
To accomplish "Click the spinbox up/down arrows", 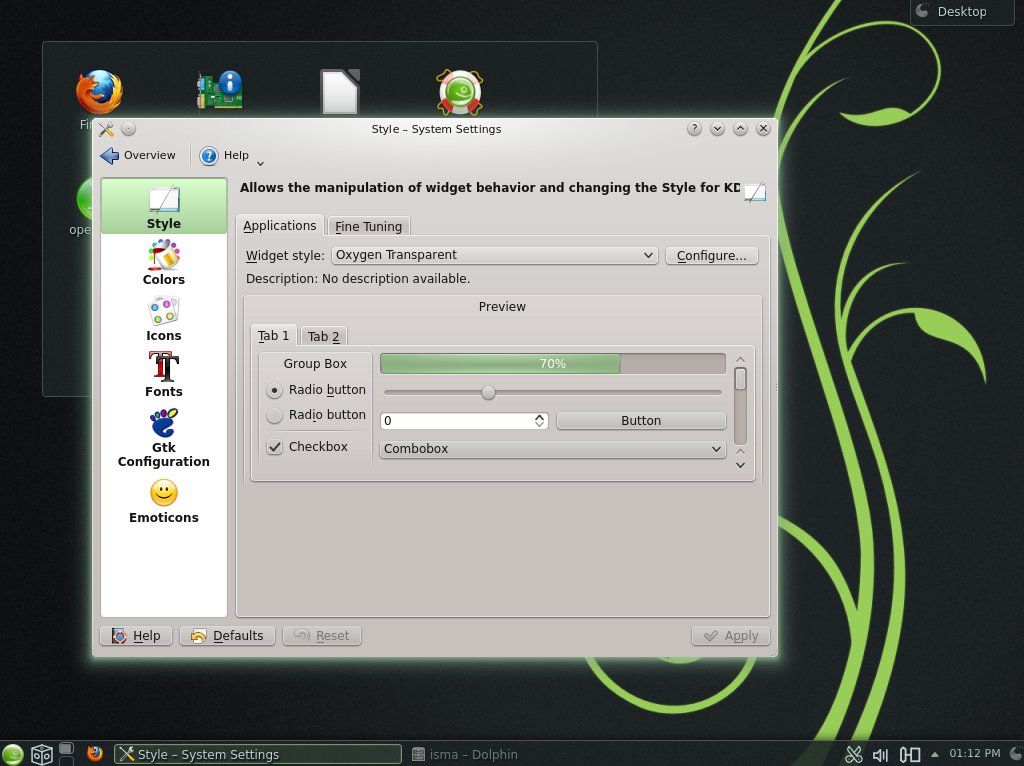I will point(539,421).
